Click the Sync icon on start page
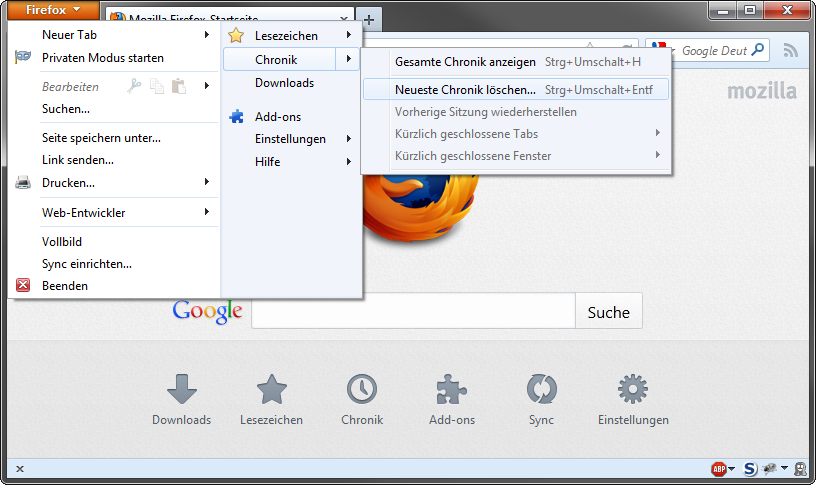This screenshot has height=485, width=816. click(x=541, y=389)
